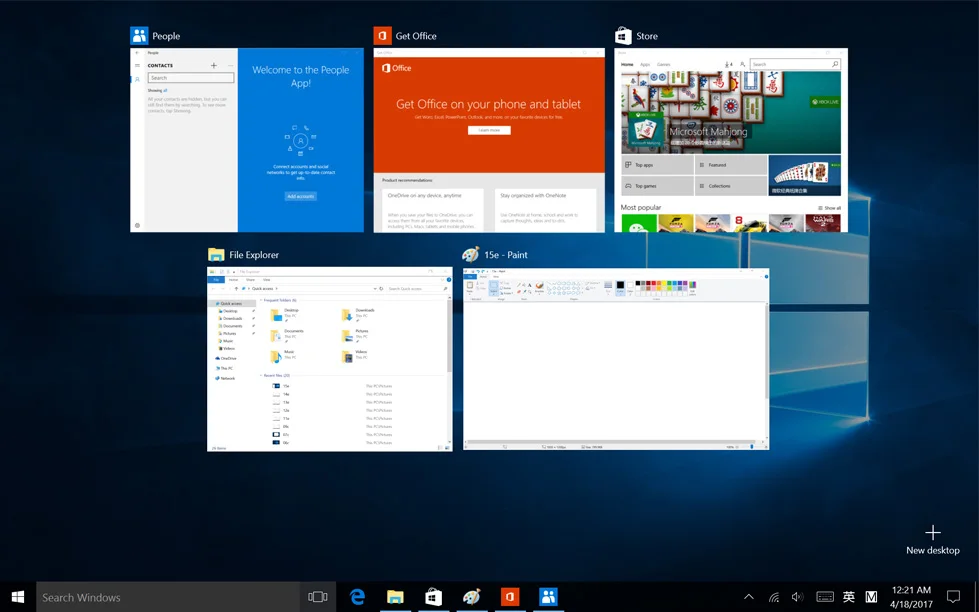The width and height of the screenshot is (979, 612).
Task: Toggle the Task View button off
Action: (318, 597)
